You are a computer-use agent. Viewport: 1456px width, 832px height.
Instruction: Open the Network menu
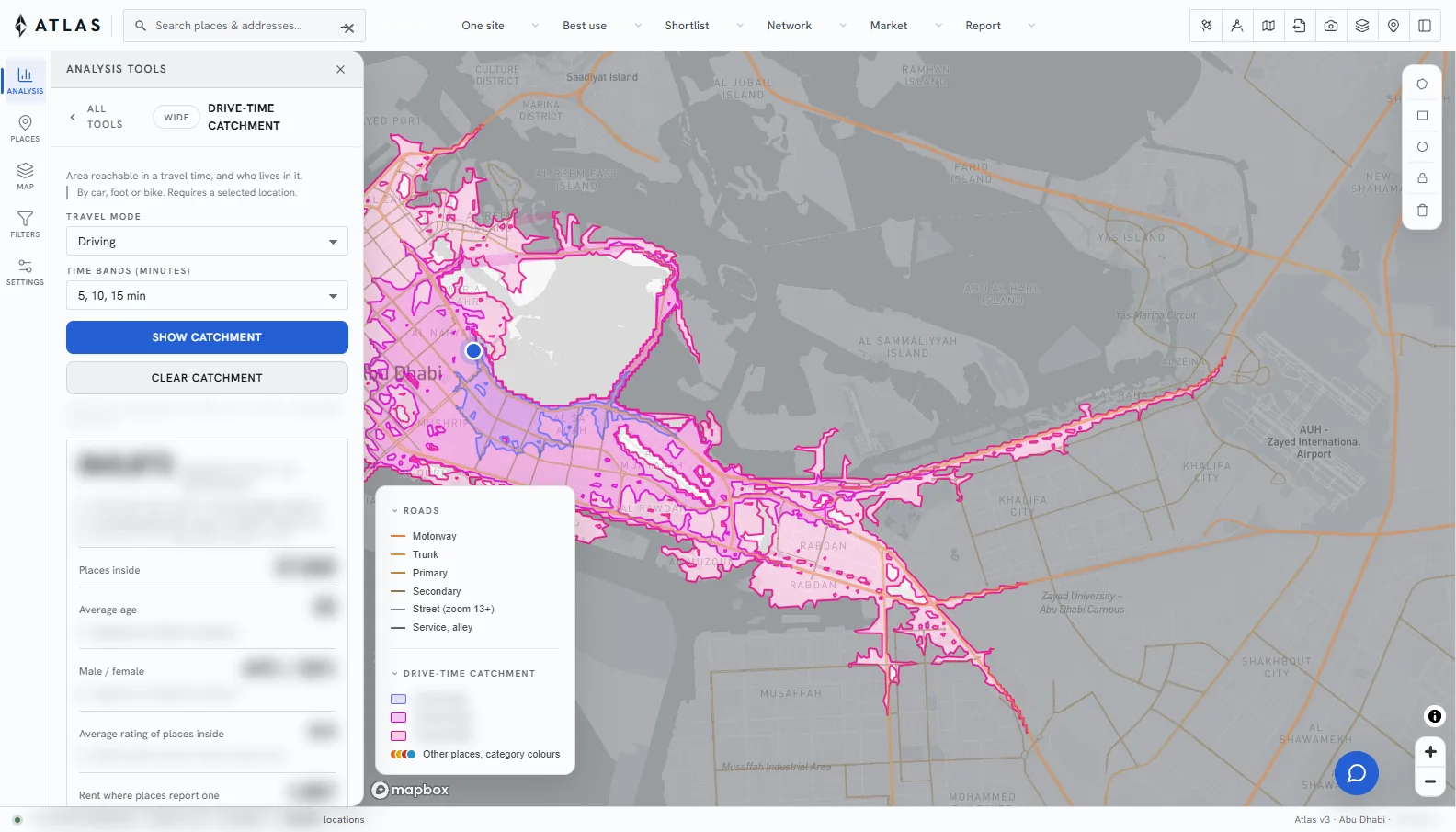coord(807,26)
